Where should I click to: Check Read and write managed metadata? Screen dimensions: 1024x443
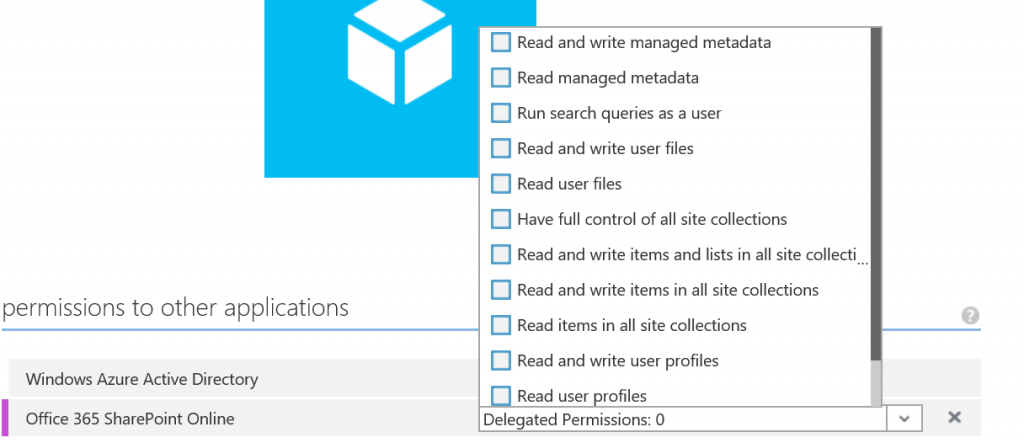pos(501,43)
